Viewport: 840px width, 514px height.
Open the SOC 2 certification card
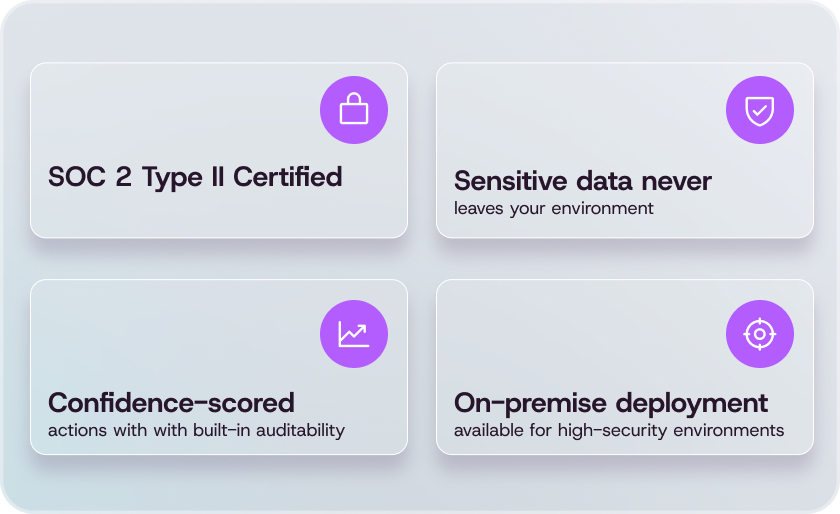coord(219,150)
